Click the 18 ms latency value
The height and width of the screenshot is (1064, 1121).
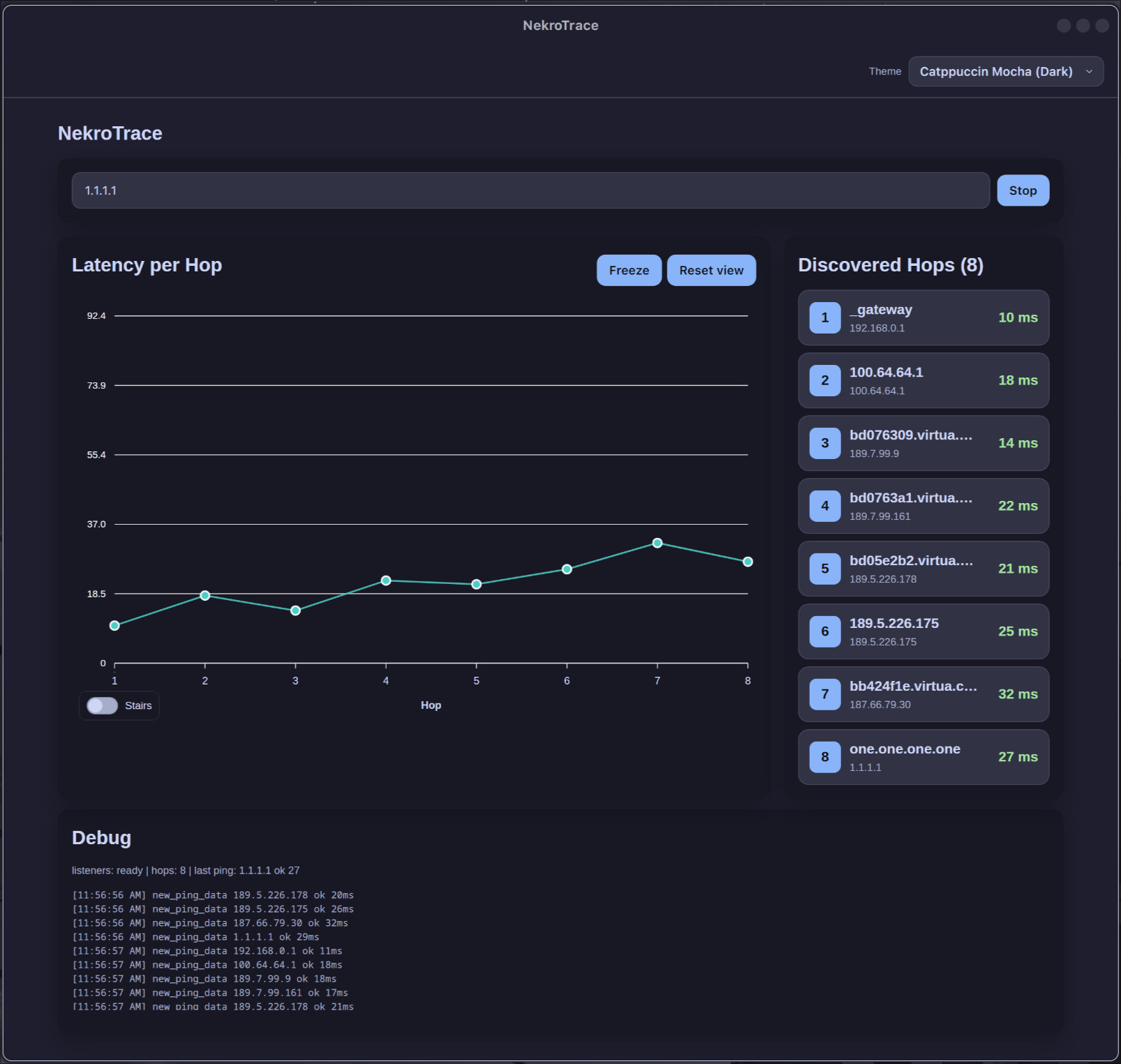coord(1018,380)
